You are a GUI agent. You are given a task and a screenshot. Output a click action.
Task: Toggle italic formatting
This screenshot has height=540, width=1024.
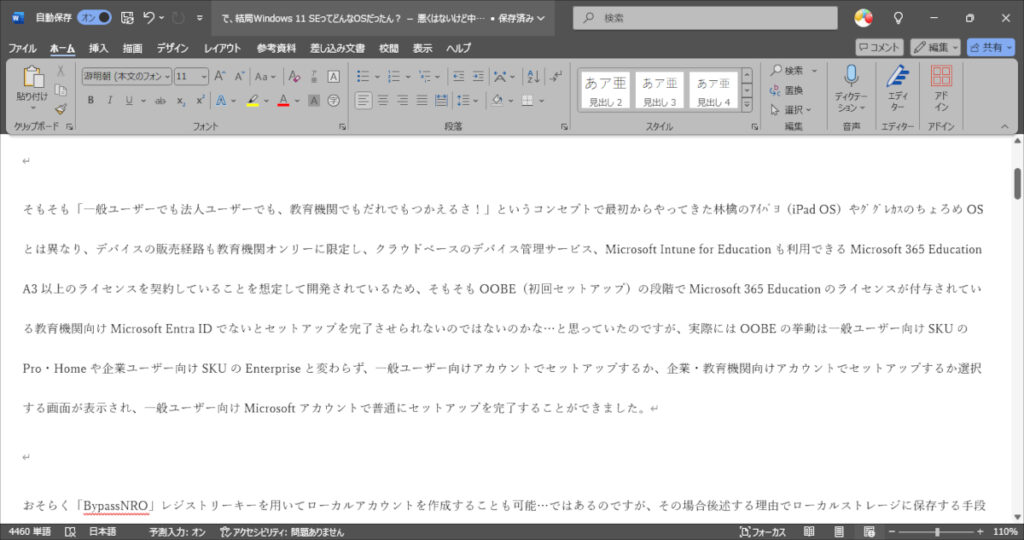[x=109, y=101]
